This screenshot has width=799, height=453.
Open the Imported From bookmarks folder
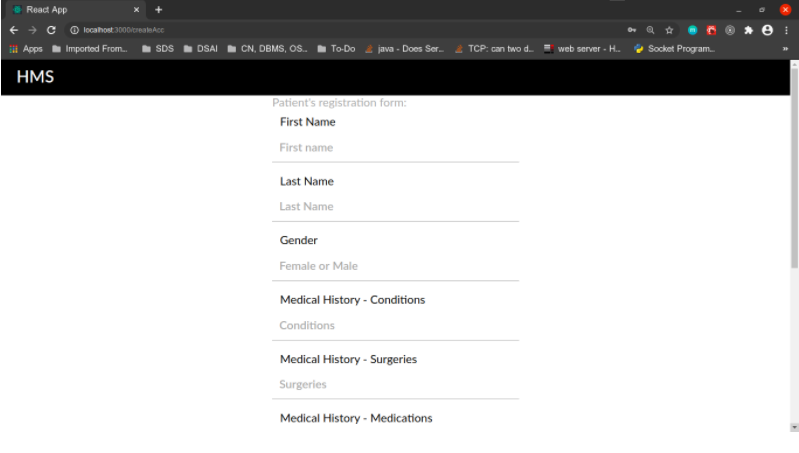pos(90,49)
